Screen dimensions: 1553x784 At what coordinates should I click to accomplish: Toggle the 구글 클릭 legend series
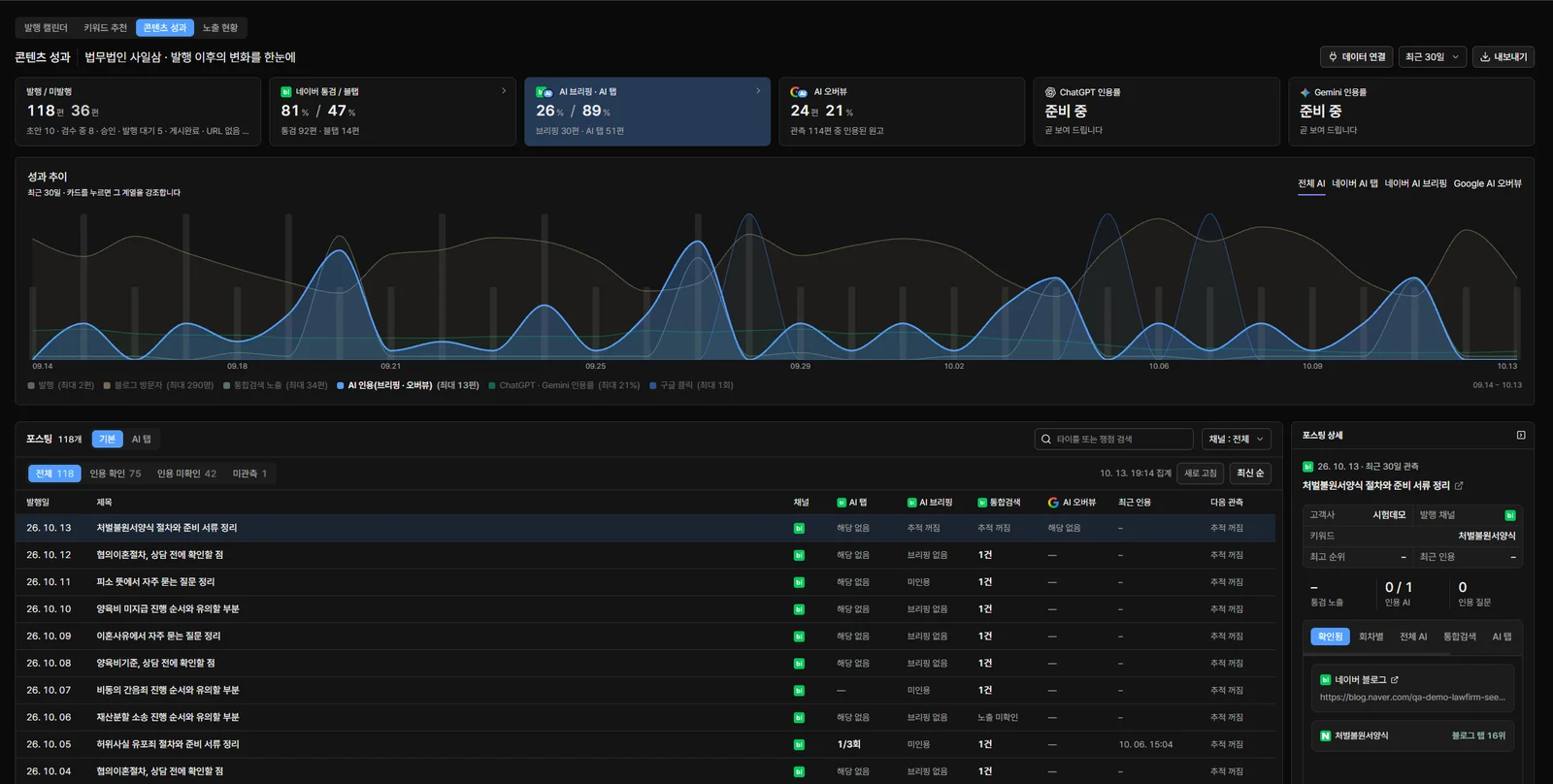(x=692, y=385)
